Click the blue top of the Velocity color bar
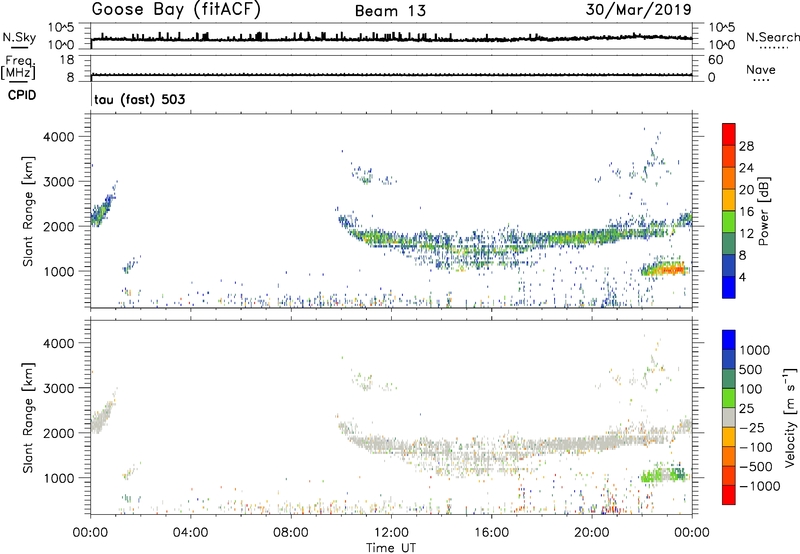This screenshot has width=800, height=554. [x=729, y=340]
